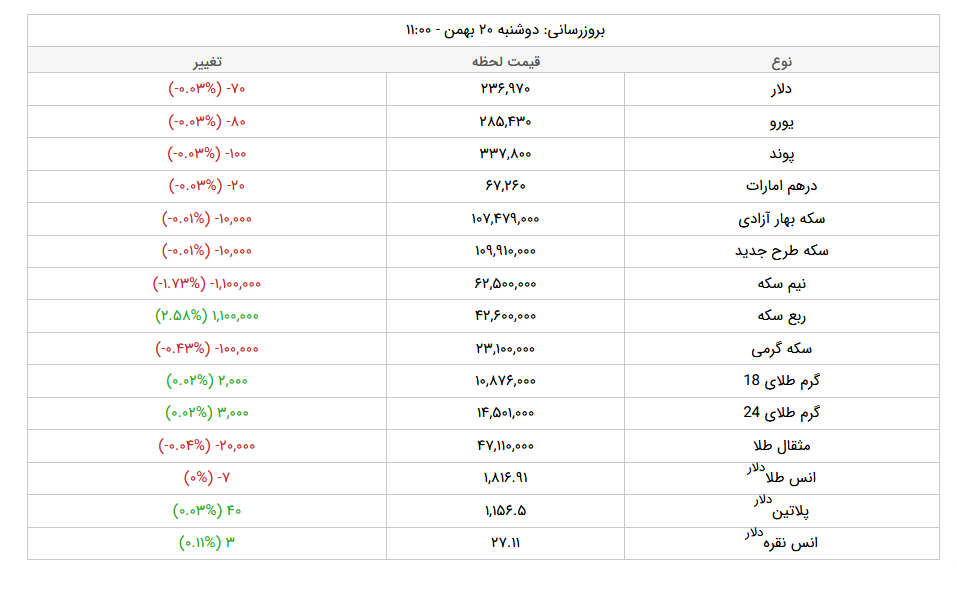Click the green change ۱,۱۰۰,۰۰۰ (۲.۵۸%)
957x591 pixels.
[207, 316]
